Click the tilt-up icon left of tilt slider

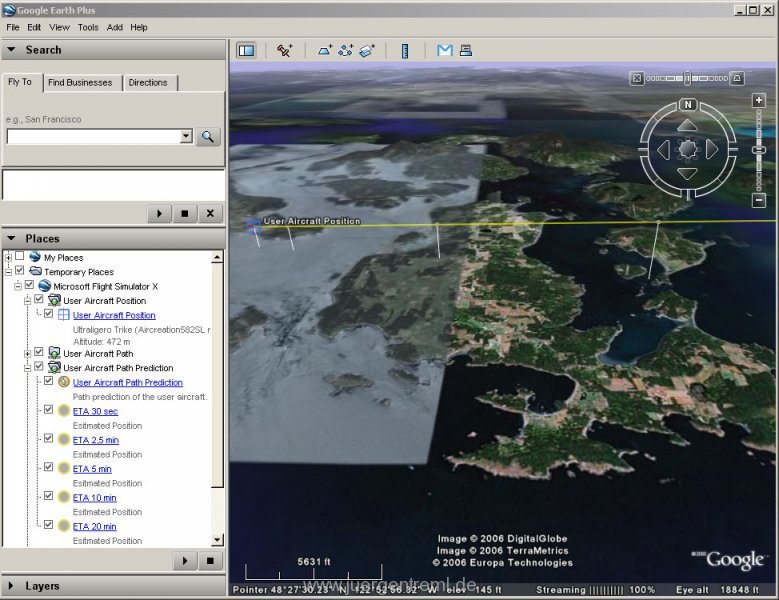[637, 78]
